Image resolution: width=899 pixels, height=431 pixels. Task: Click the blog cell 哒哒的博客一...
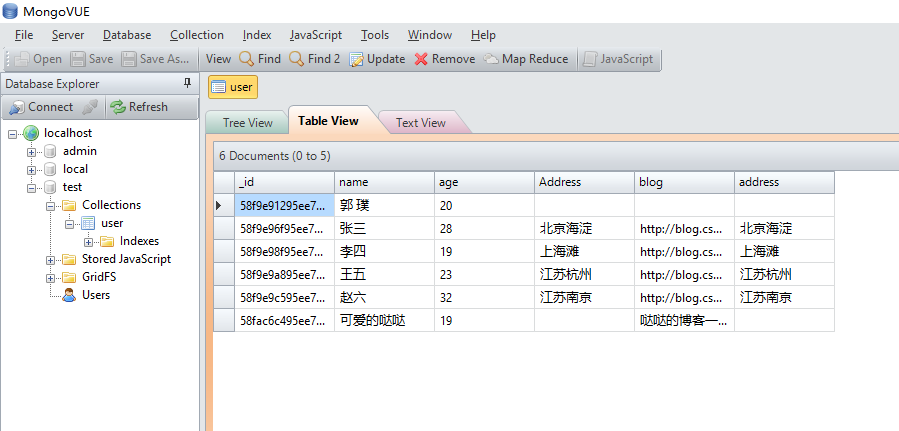coord(684,320)
